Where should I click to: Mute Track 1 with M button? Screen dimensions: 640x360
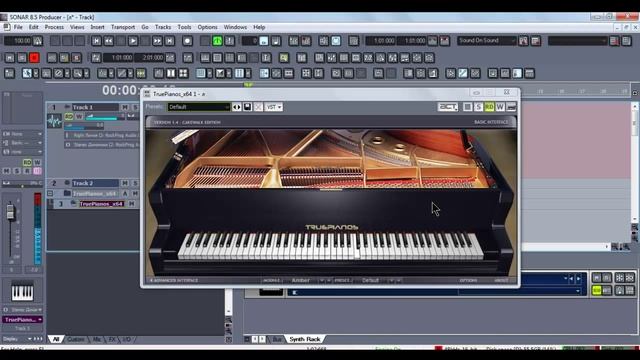(125, 107)
